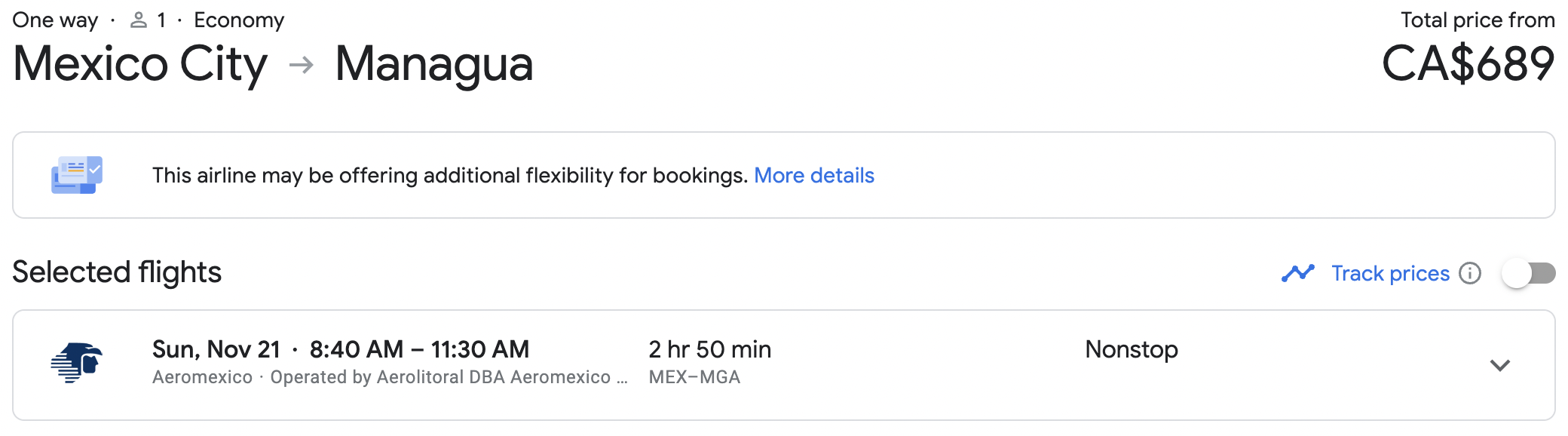
Task: Click the Operated by Aerolitoral text
Action: pyautogui.click(x=448, y=377)
